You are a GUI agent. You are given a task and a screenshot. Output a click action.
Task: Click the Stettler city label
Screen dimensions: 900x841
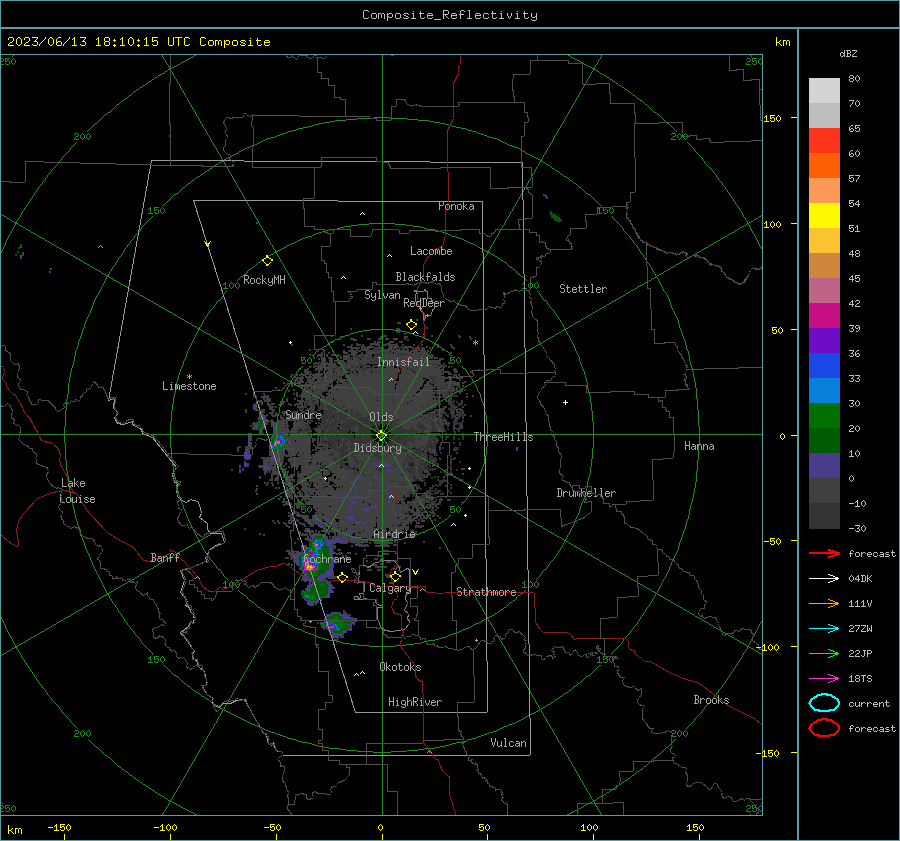(583, 289)
